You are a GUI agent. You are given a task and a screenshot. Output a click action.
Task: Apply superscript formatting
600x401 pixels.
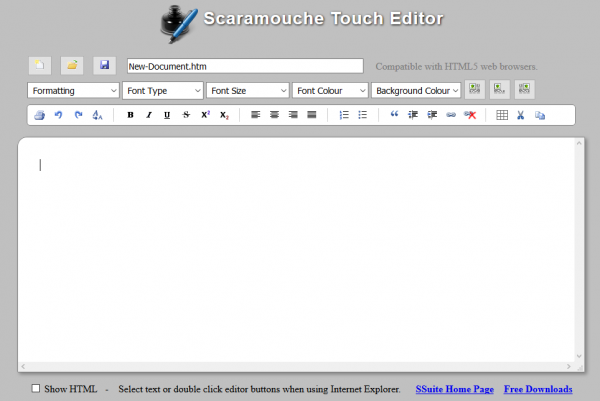205,115
